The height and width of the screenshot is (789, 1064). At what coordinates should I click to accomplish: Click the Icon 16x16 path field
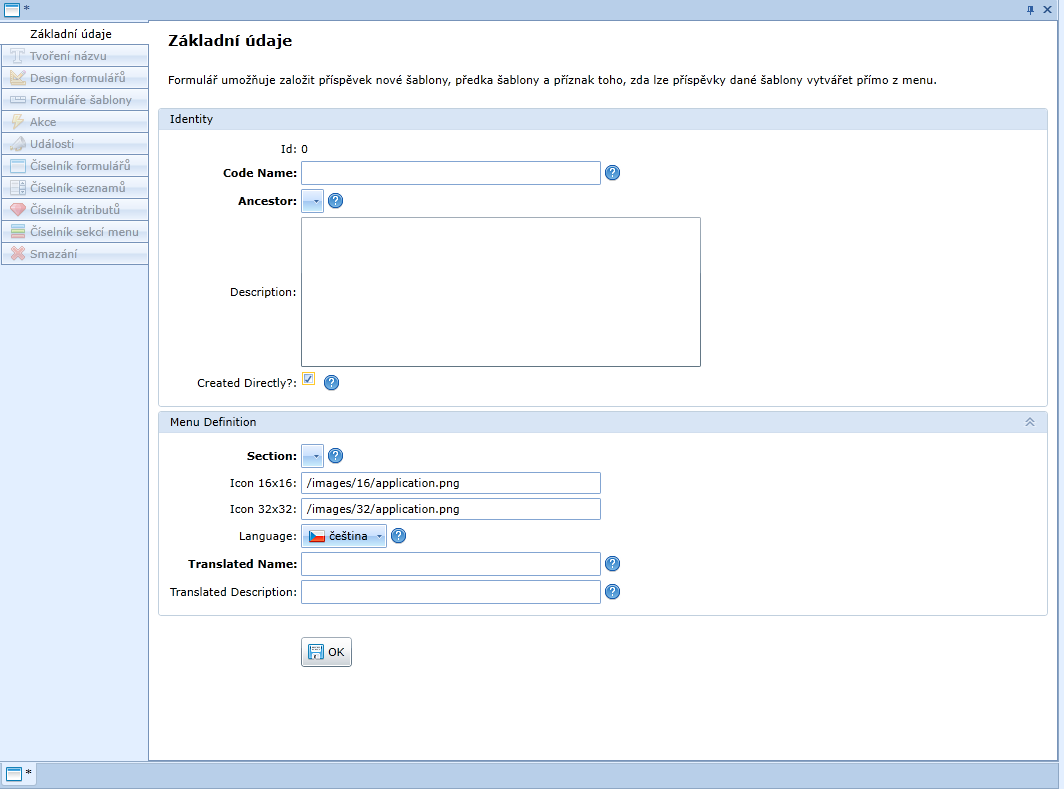click(450, 483)
